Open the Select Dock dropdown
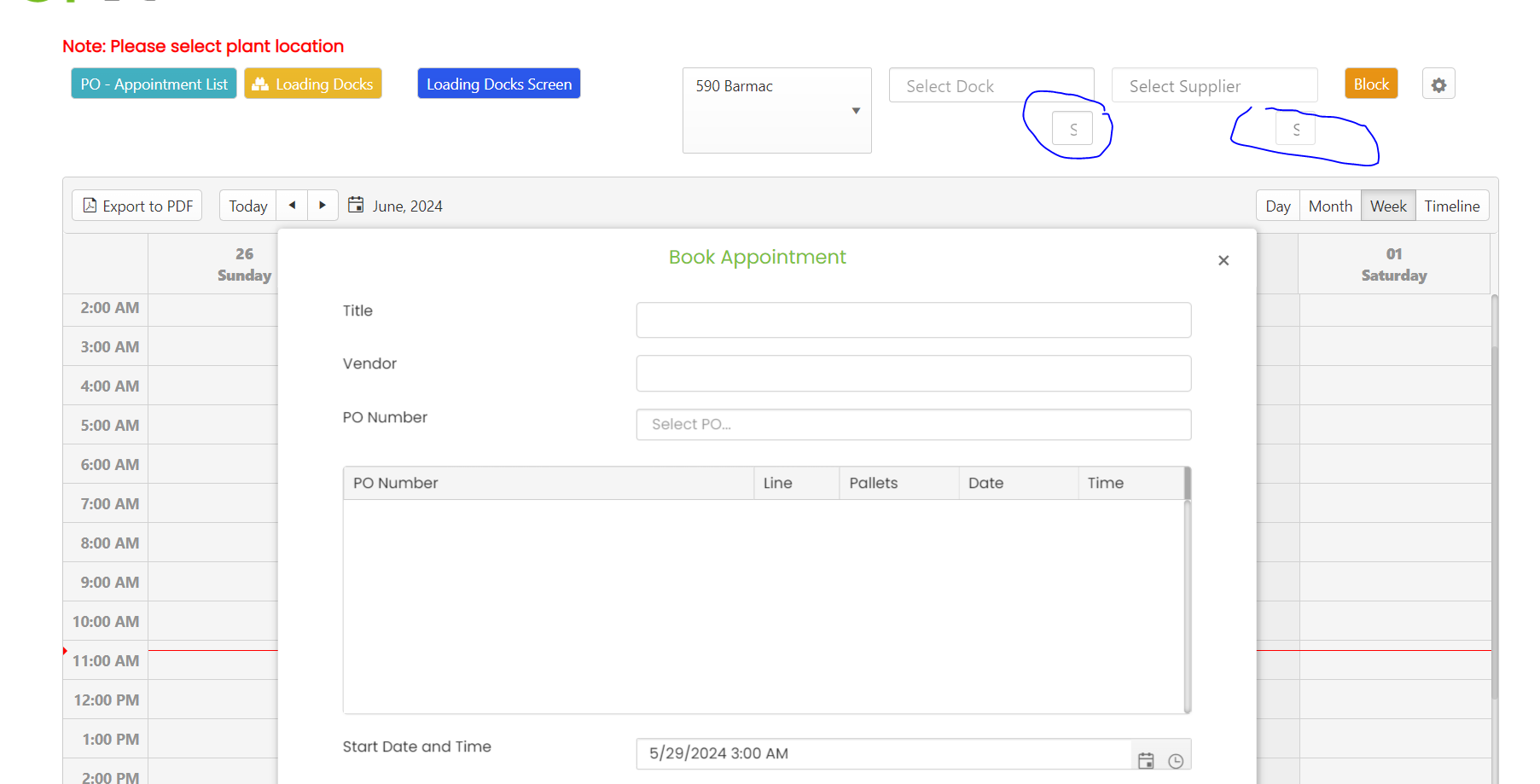Image resolution: width=1540 pixels, height=784 pixels. click(x=991, y=86)
